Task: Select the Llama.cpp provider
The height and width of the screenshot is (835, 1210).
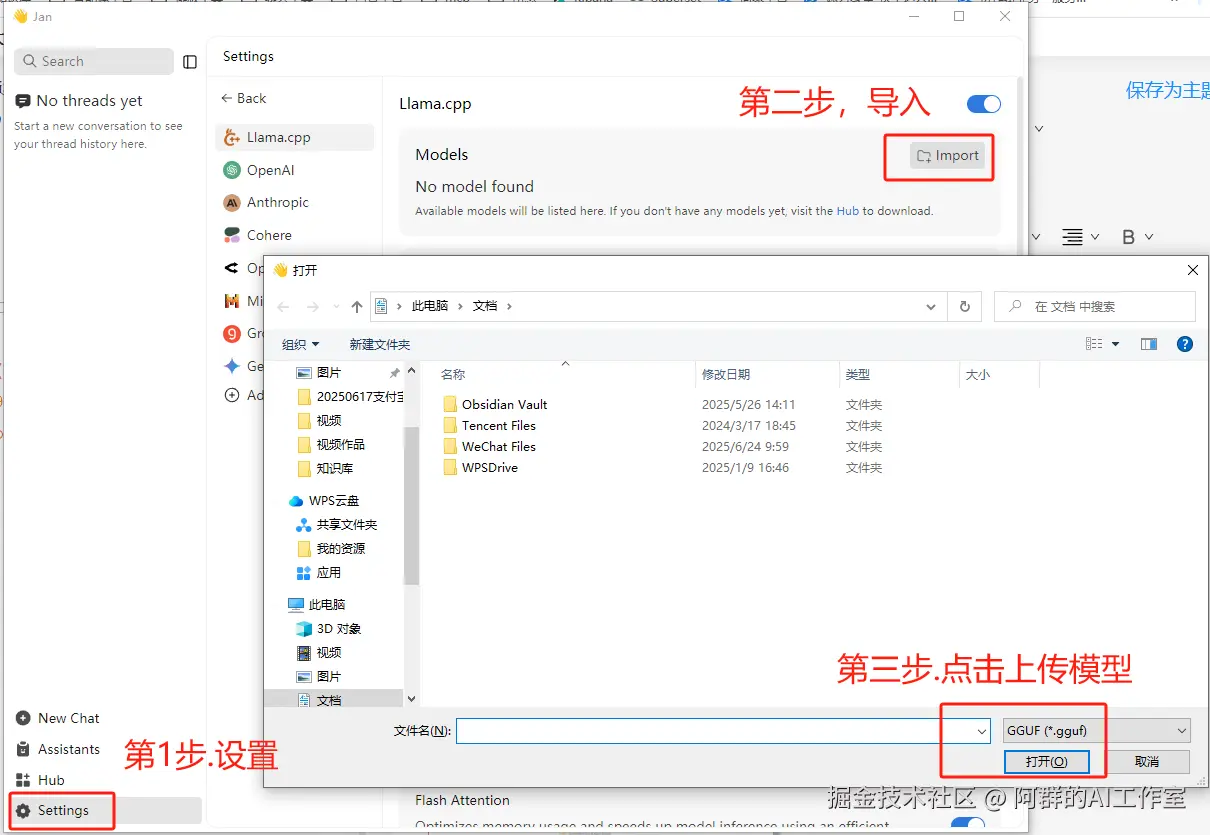Action: [x=295, y=138]
